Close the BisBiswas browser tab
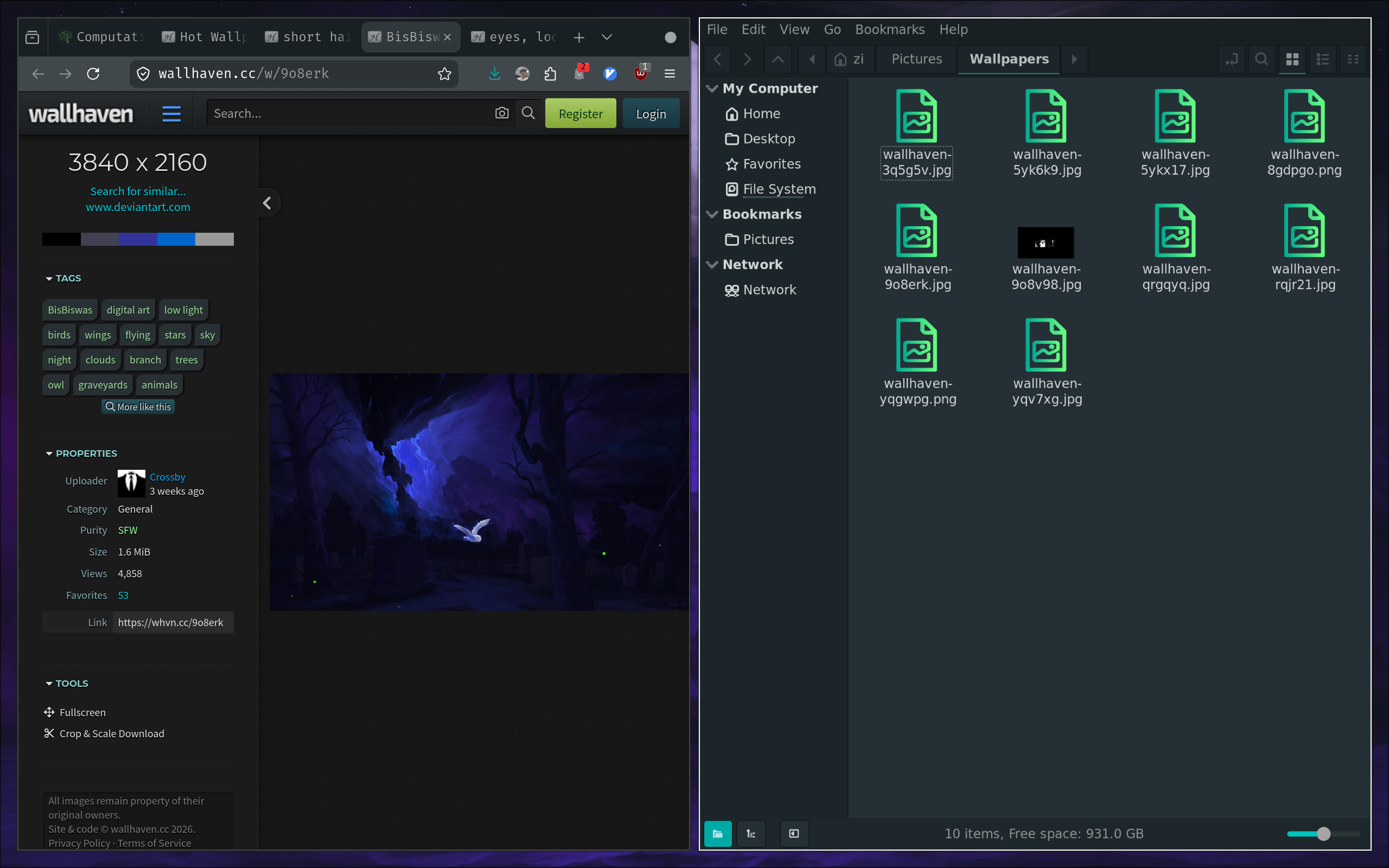This screenshot has height=868, width=1389. click(x=447, y=37)
